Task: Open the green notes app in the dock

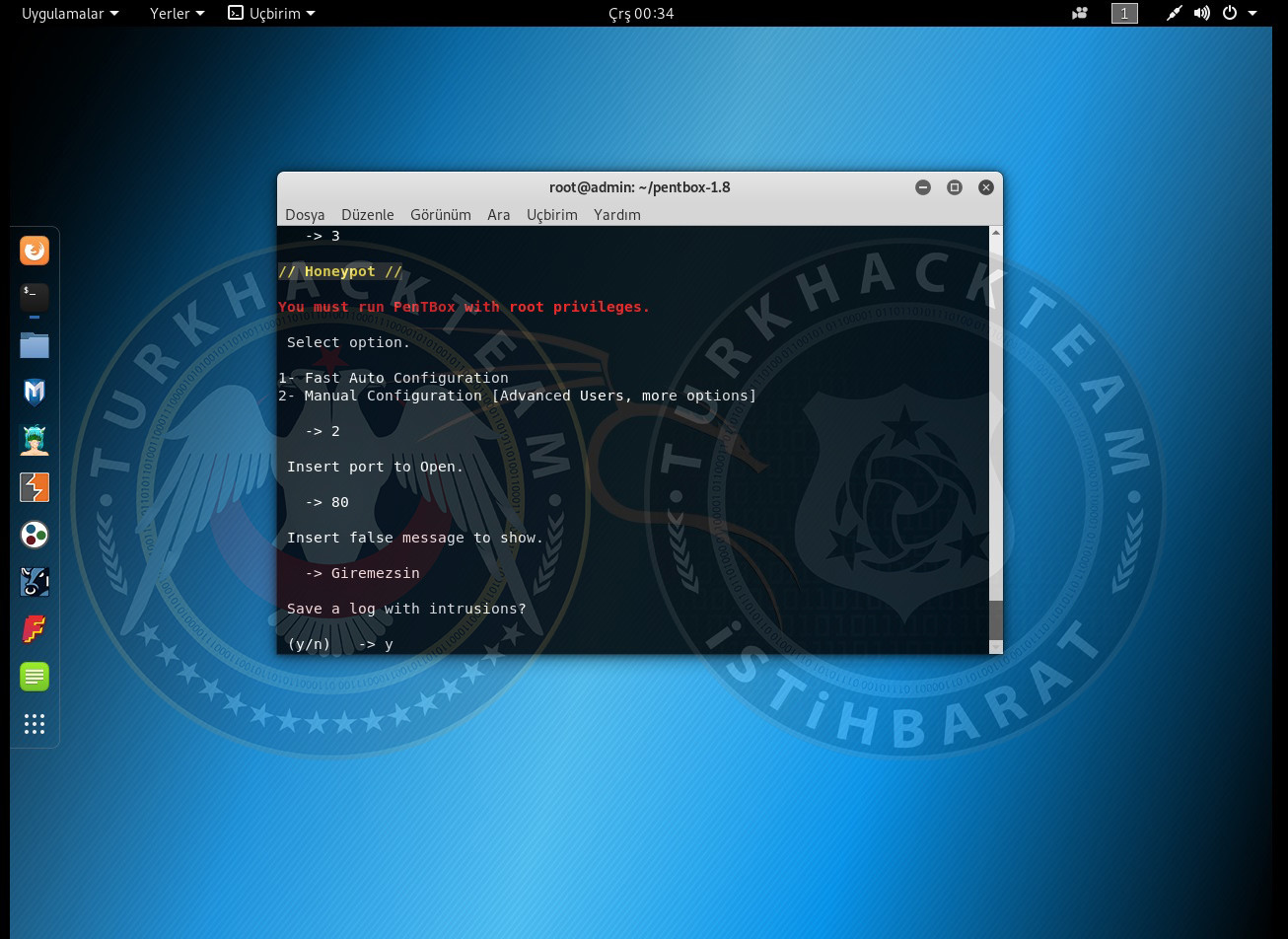Action: (x=35, y=677)
